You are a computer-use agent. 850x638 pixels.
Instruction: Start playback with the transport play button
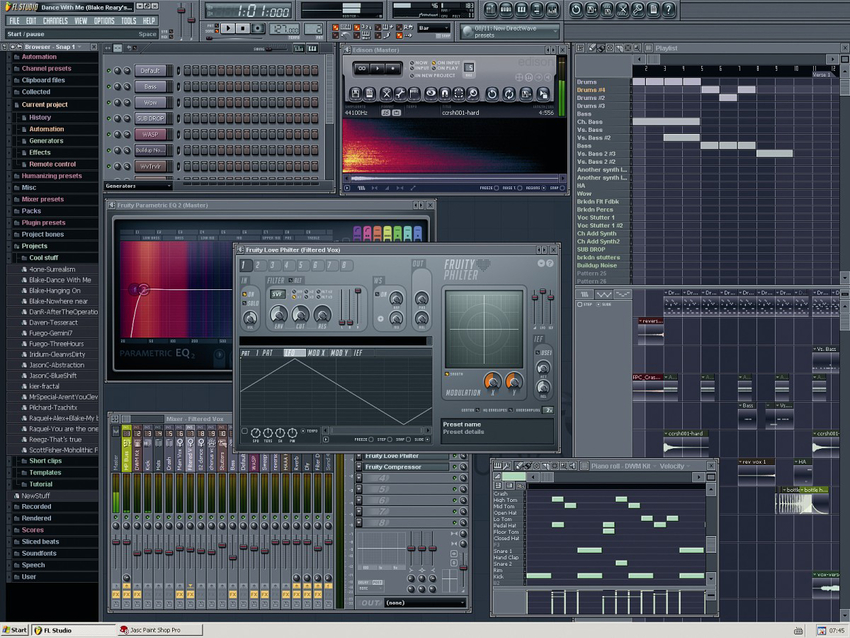pos(228,28)
